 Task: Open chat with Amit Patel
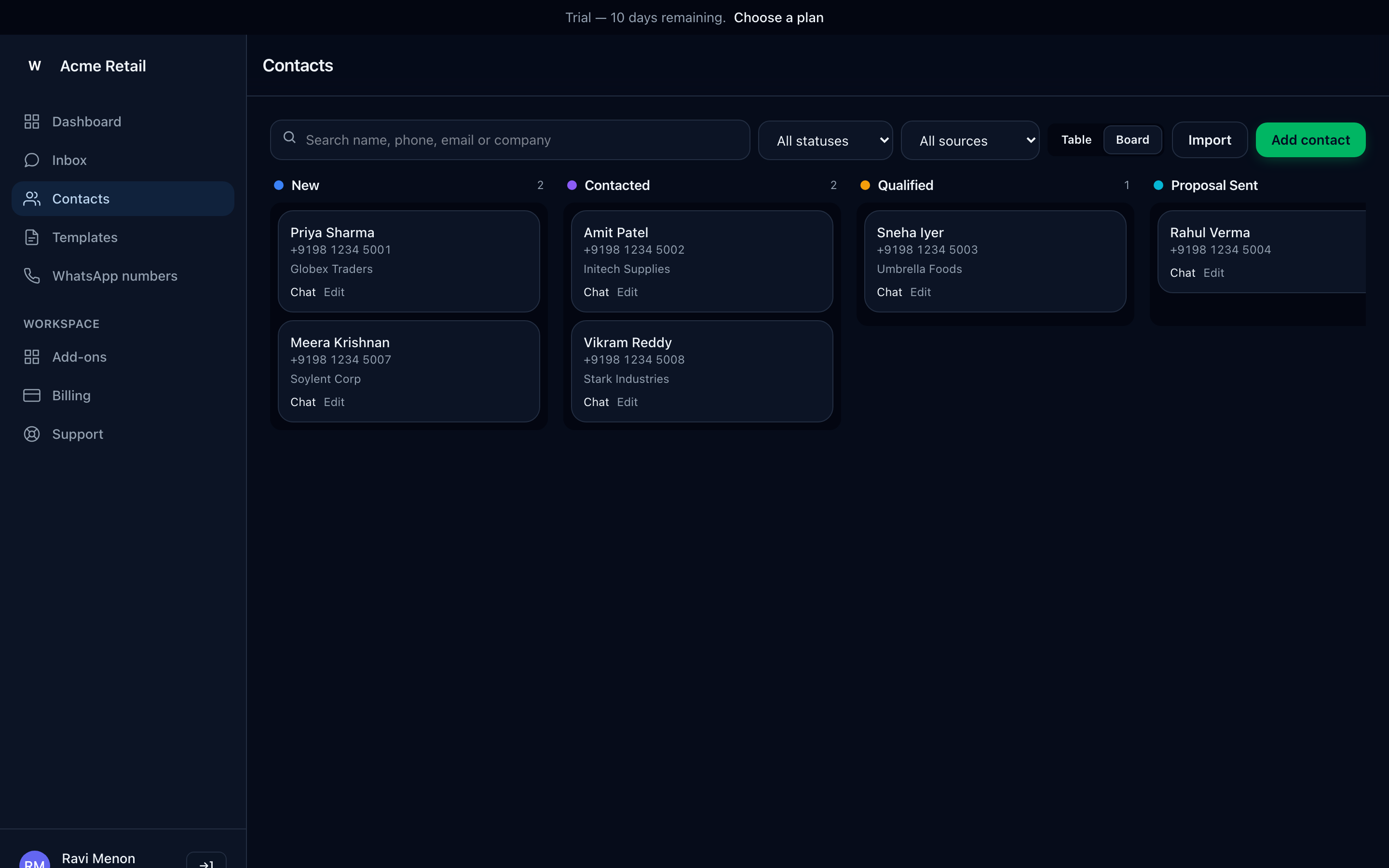pyautogui.click(x=596, y=292)
